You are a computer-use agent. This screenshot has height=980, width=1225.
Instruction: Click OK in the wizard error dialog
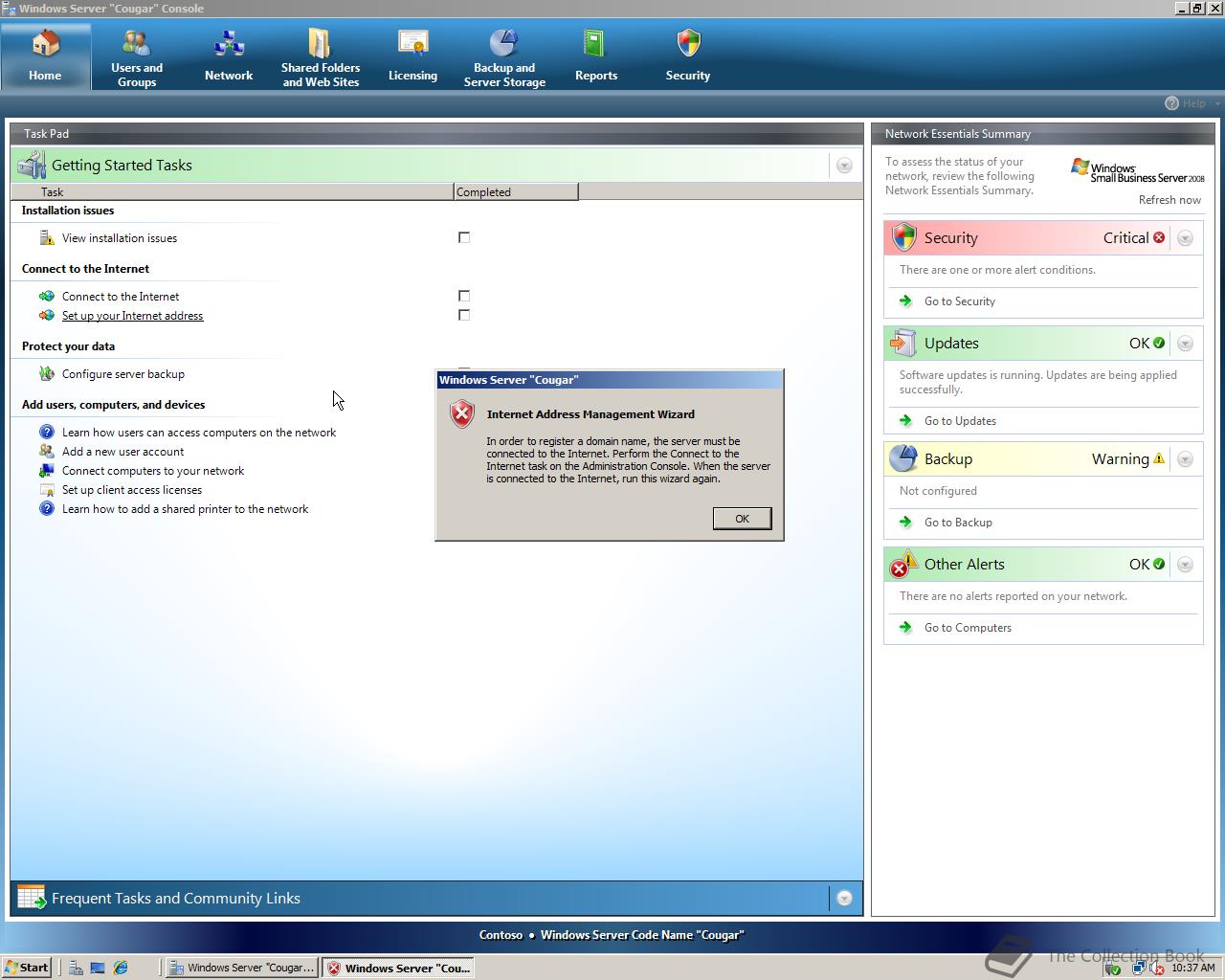742,518
